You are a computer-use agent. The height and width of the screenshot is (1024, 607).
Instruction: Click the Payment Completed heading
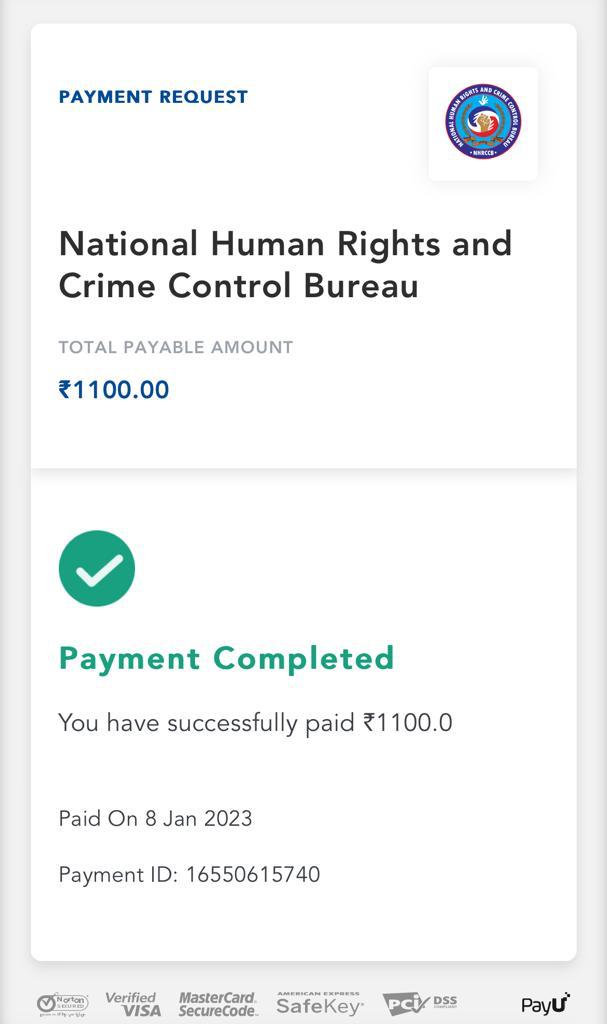click(226, 658)
